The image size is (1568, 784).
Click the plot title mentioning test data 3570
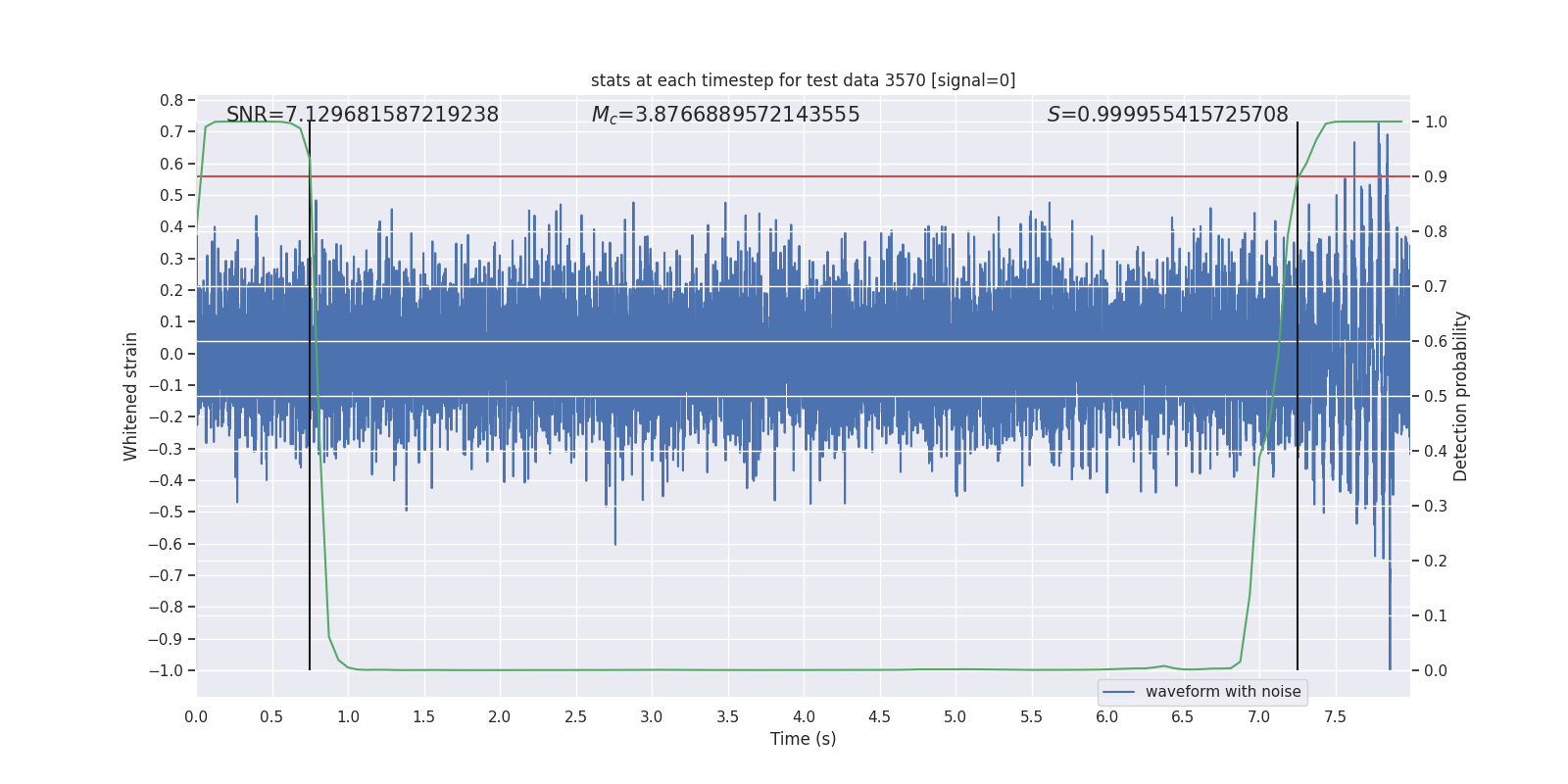(x=803, y=80)
